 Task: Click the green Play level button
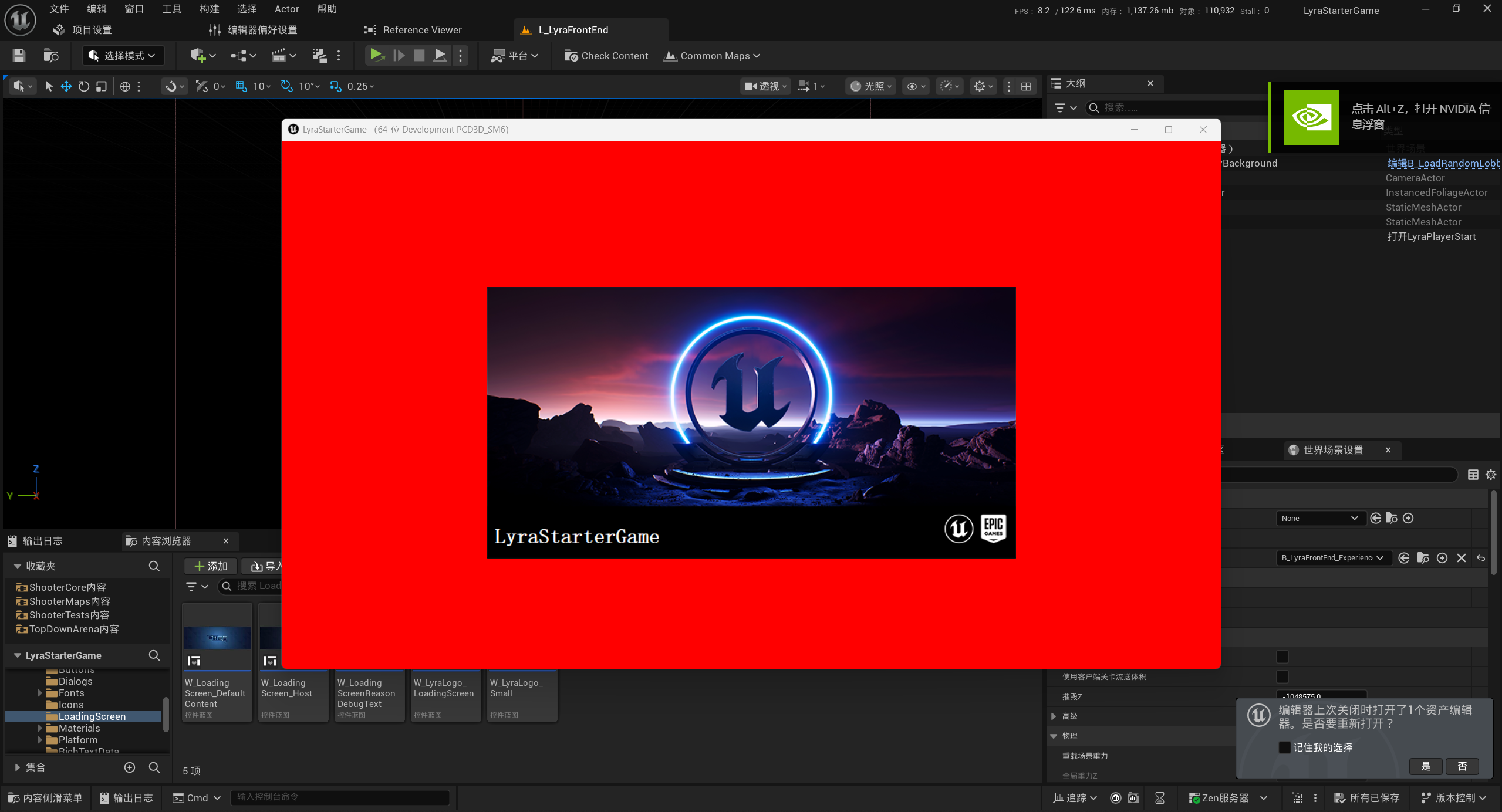tap(376, 55)
